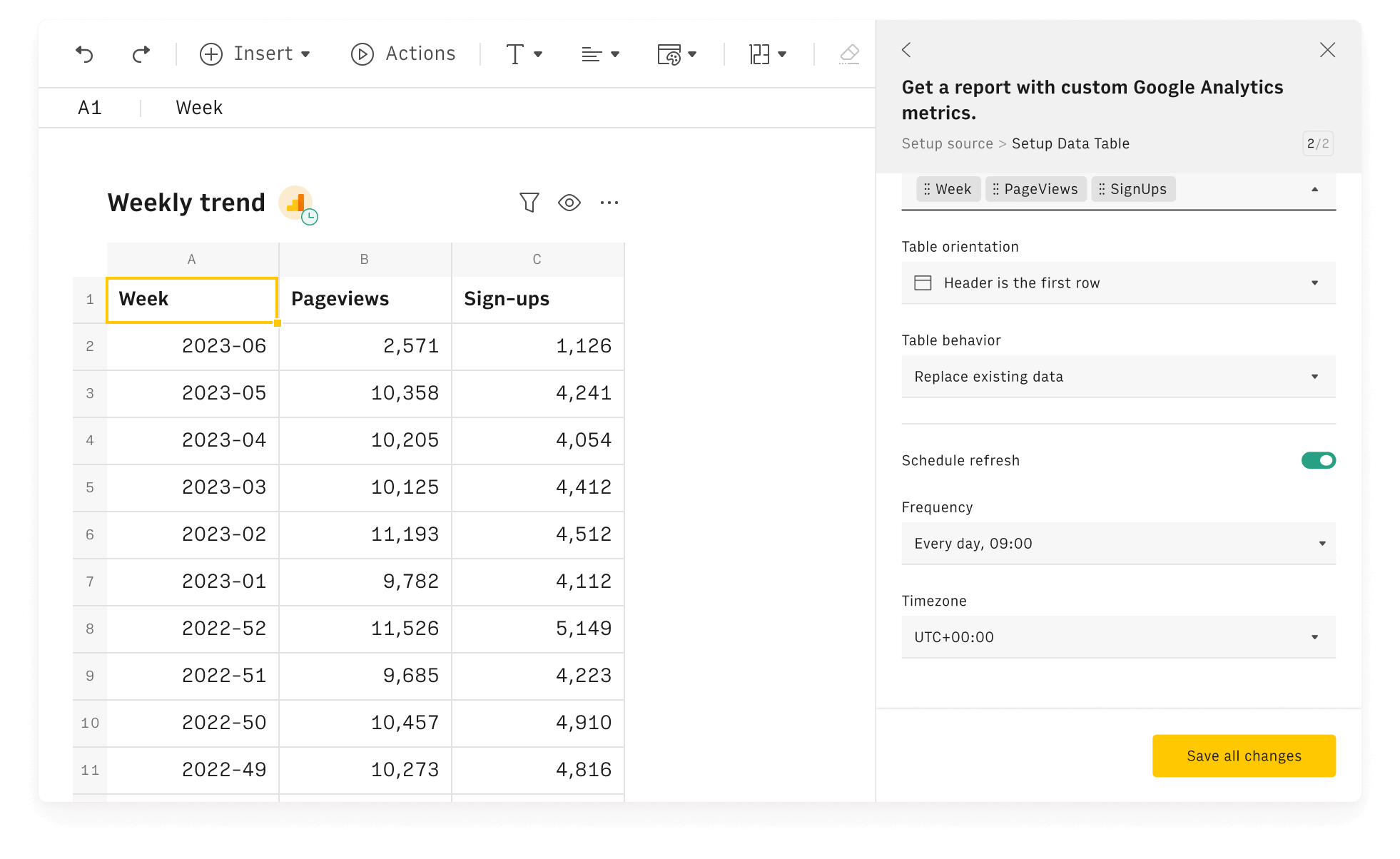Select cell with value 4,112
This screenshot has height=859, width=1400.
click(537, 581)
